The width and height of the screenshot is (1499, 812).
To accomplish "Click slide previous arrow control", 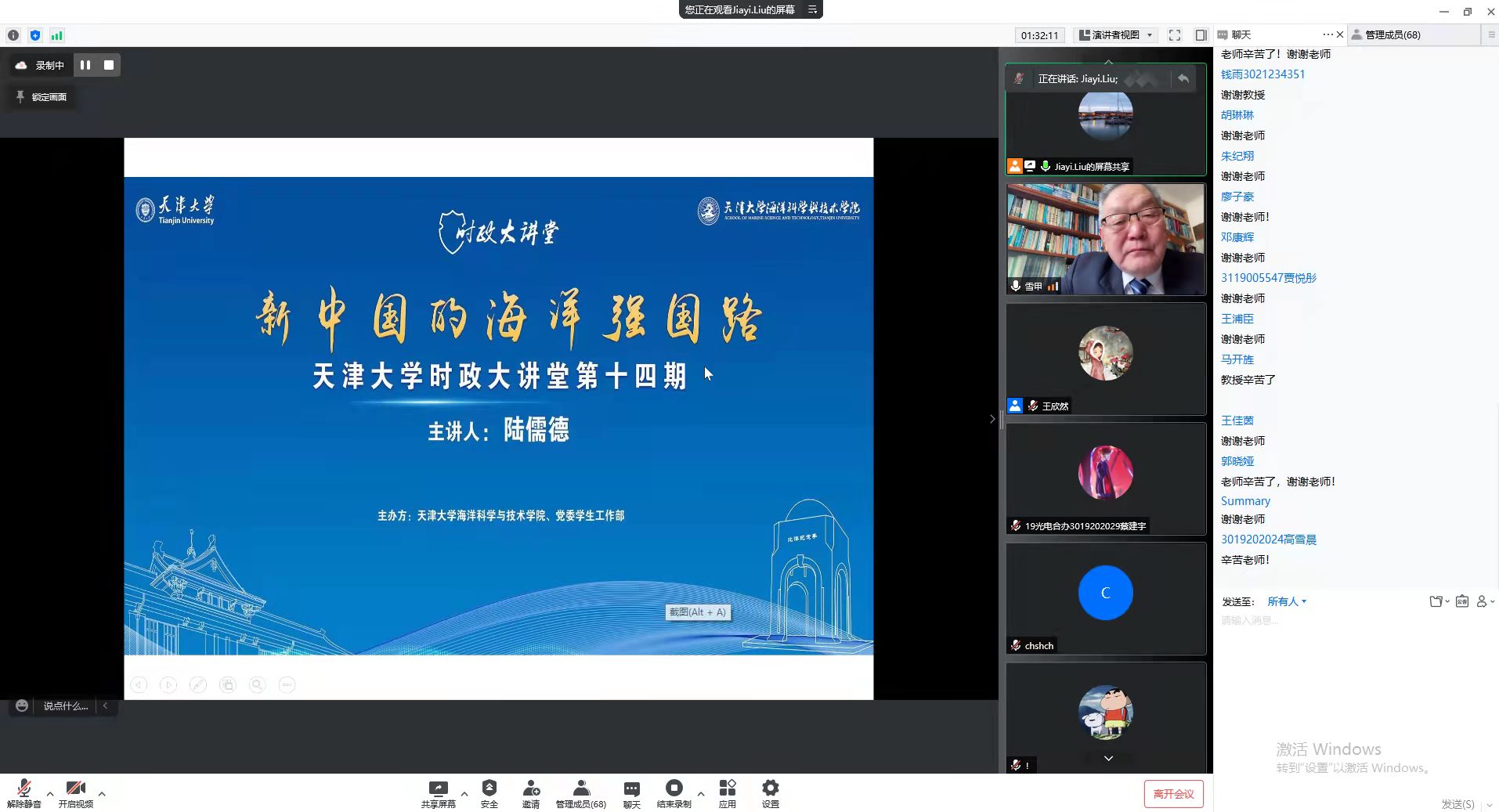I will [x=139, y=685].
